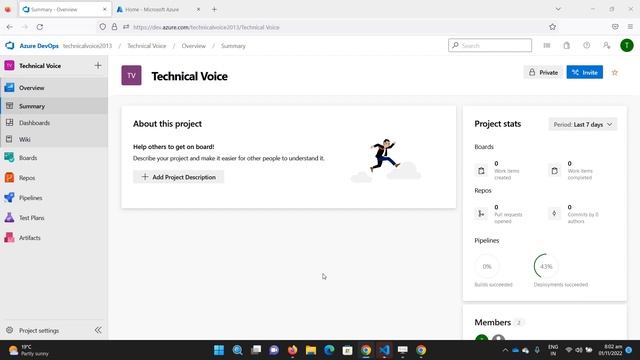Reload the page with refresh button
The width and height of the screenshot is (640, 360).
(40, 27)
